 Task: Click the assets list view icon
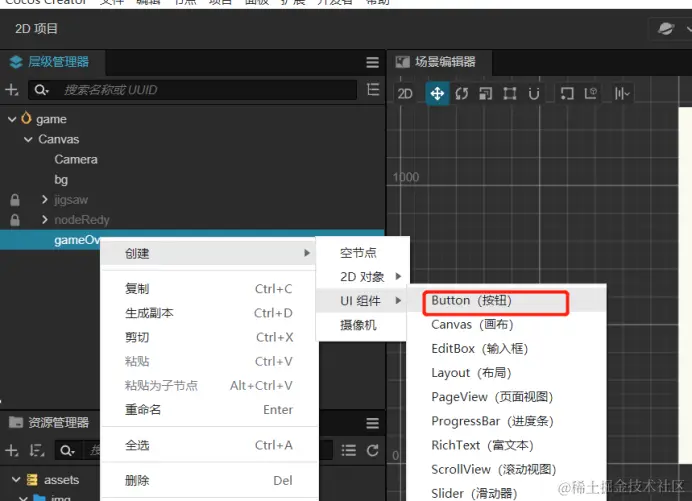click(x=349, y=450)
